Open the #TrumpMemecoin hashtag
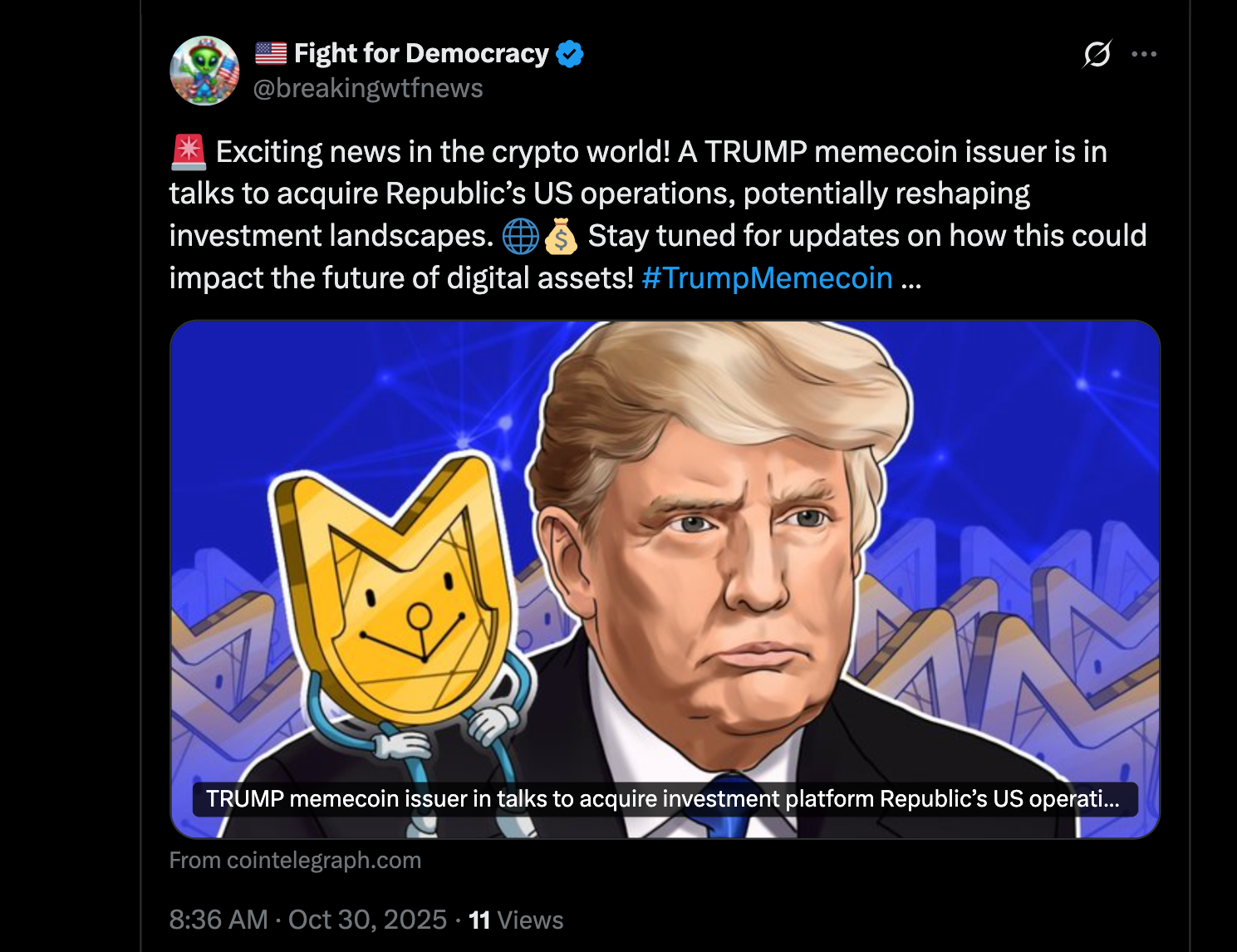 point(768,278)
